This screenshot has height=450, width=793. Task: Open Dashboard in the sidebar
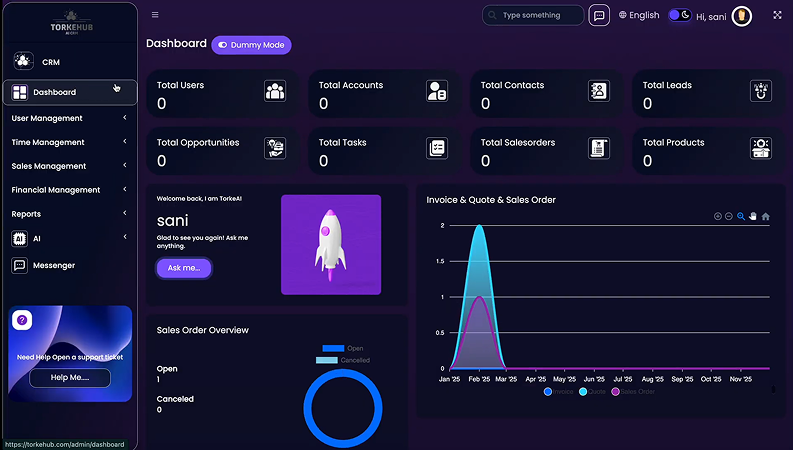tap(70, 92)
